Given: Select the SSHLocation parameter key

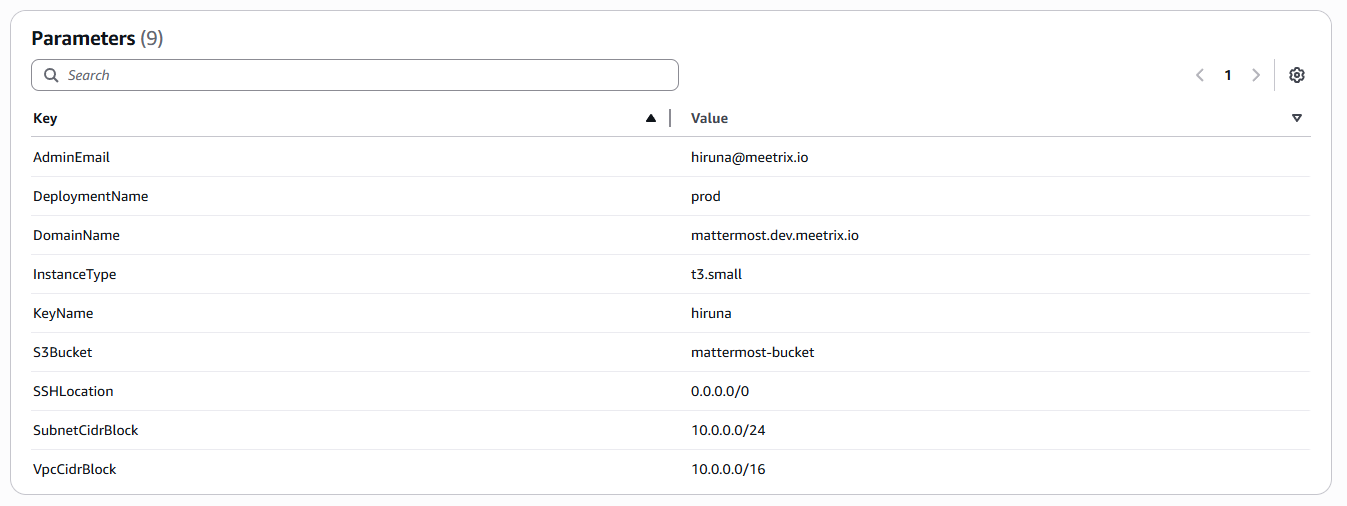Looking at the screenshot, I should coord(73,391).
